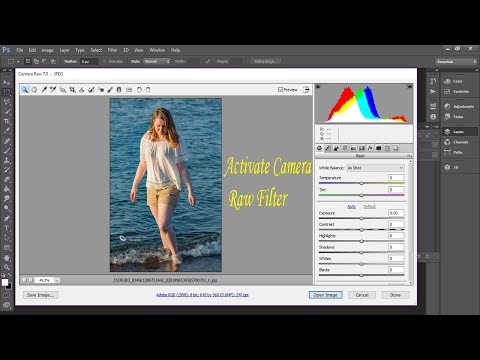
Task: Click the rotate image counterclockwise icon
Action: click(139, 90)
